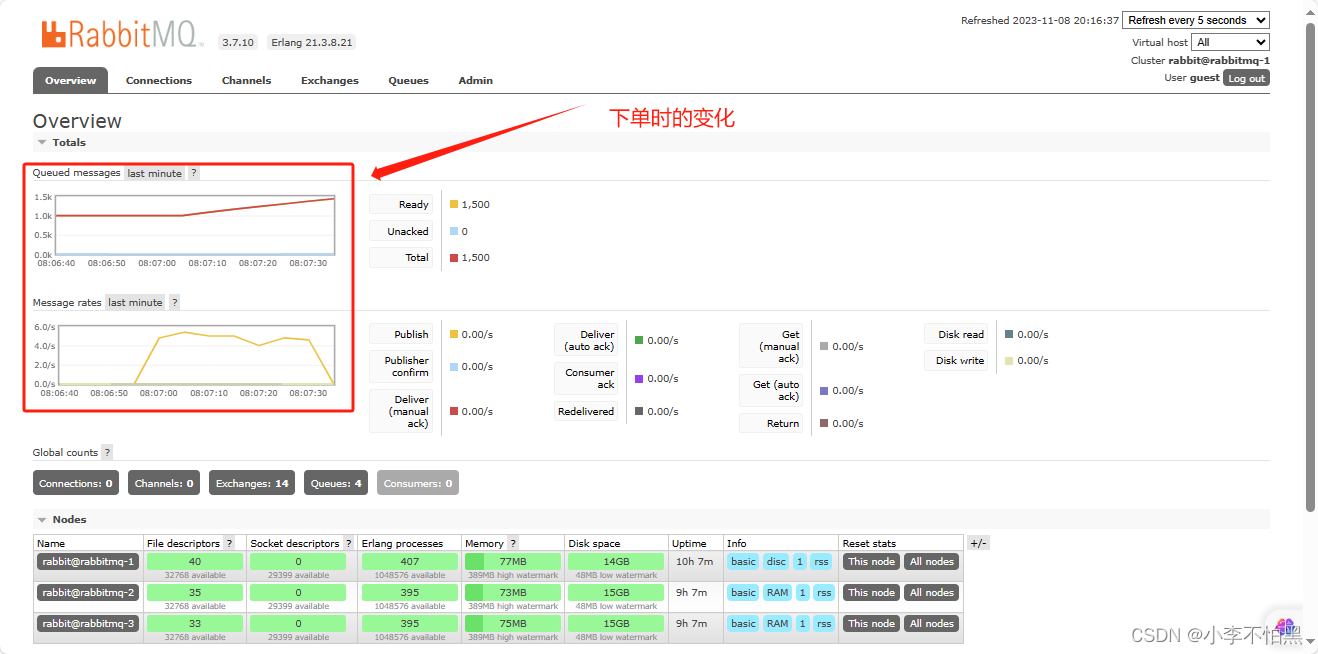1318x654 pixels.
Task: Open node rabbit@rabbitmq-3 details
Action: 88,624
